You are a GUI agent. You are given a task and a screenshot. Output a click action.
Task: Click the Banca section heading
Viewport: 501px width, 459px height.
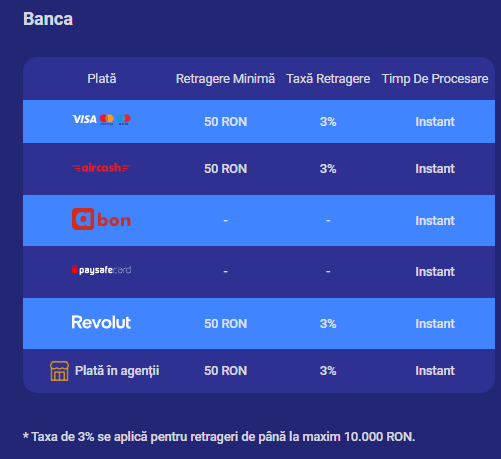pyautogui.click(x=48, y=19)
